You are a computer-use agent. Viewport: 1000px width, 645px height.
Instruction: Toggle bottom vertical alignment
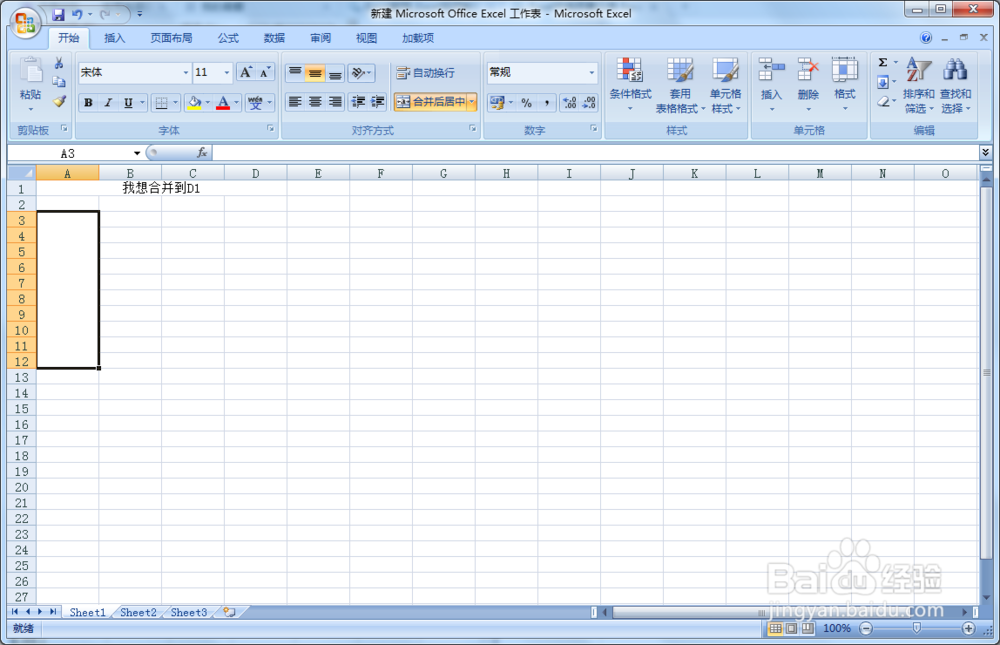(x=335, y=72)
